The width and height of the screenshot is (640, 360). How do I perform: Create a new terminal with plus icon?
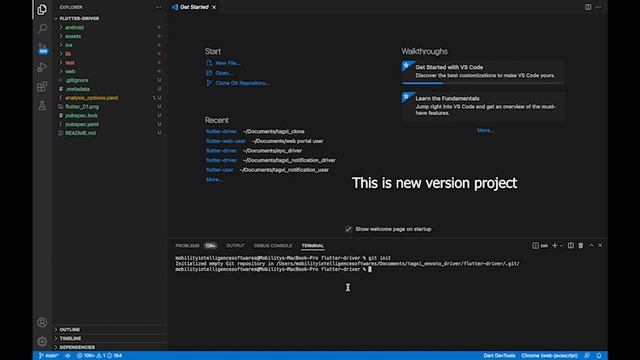pos(554,245)
